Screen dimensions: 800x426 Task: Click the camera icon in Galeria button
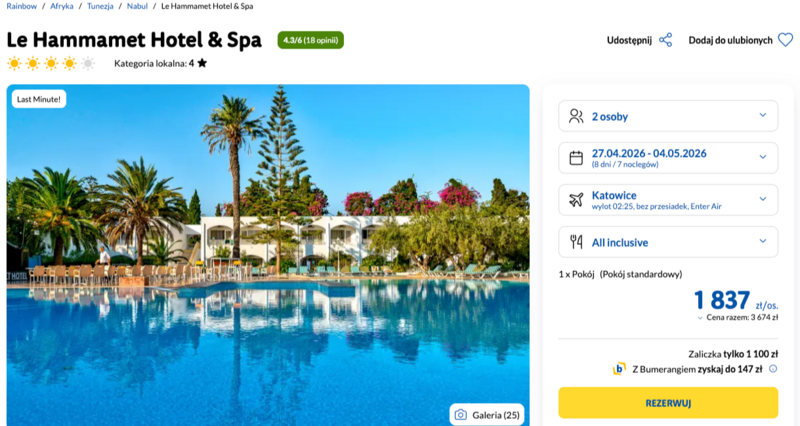[460, 414]
